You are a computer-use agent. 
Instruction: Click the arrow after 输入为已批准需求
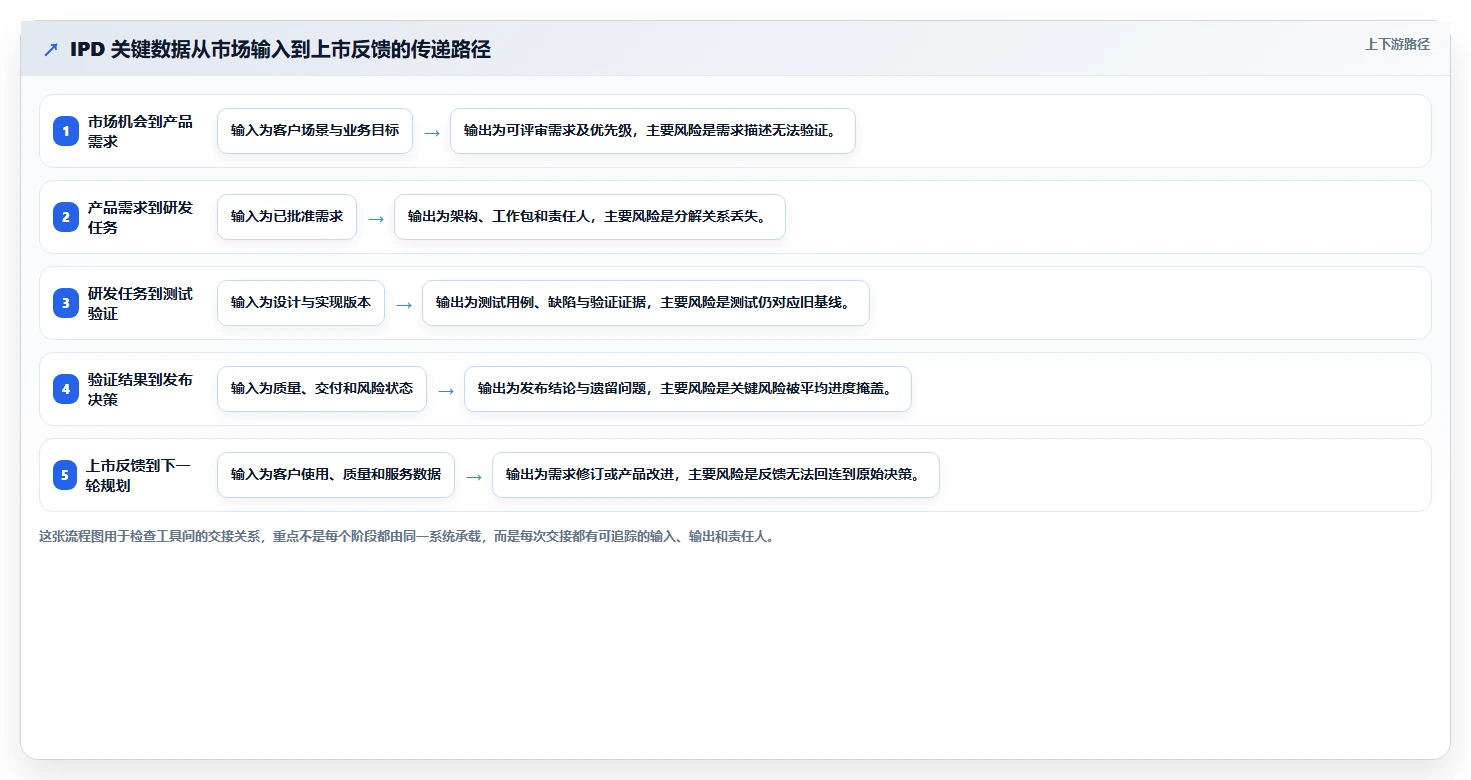(x=376, y=218)
